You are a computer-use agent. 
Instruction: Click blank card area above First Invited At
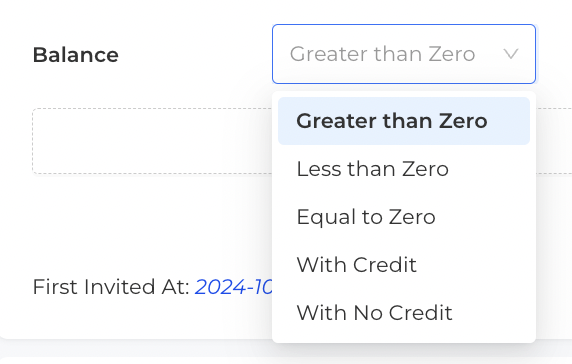click(146, 226)
